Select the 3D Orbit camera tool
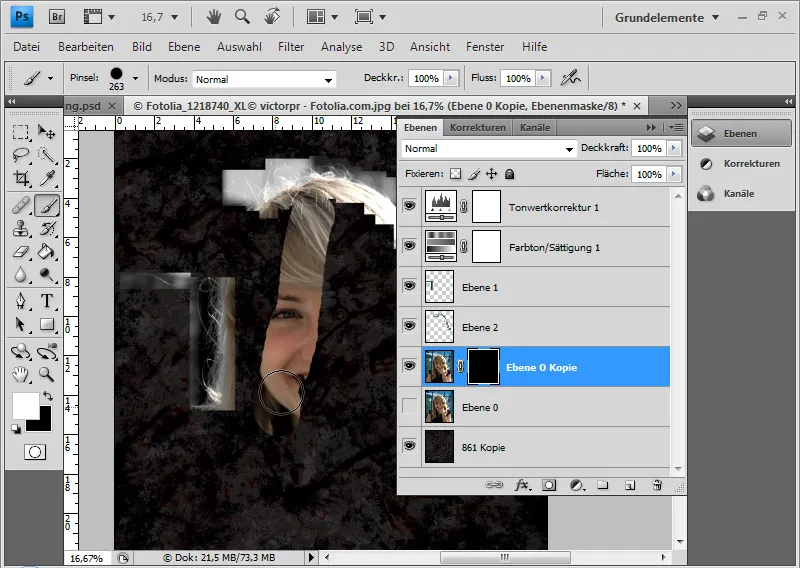Image resolution: width=800 pixels, height=568 pixels. point(47,352)
